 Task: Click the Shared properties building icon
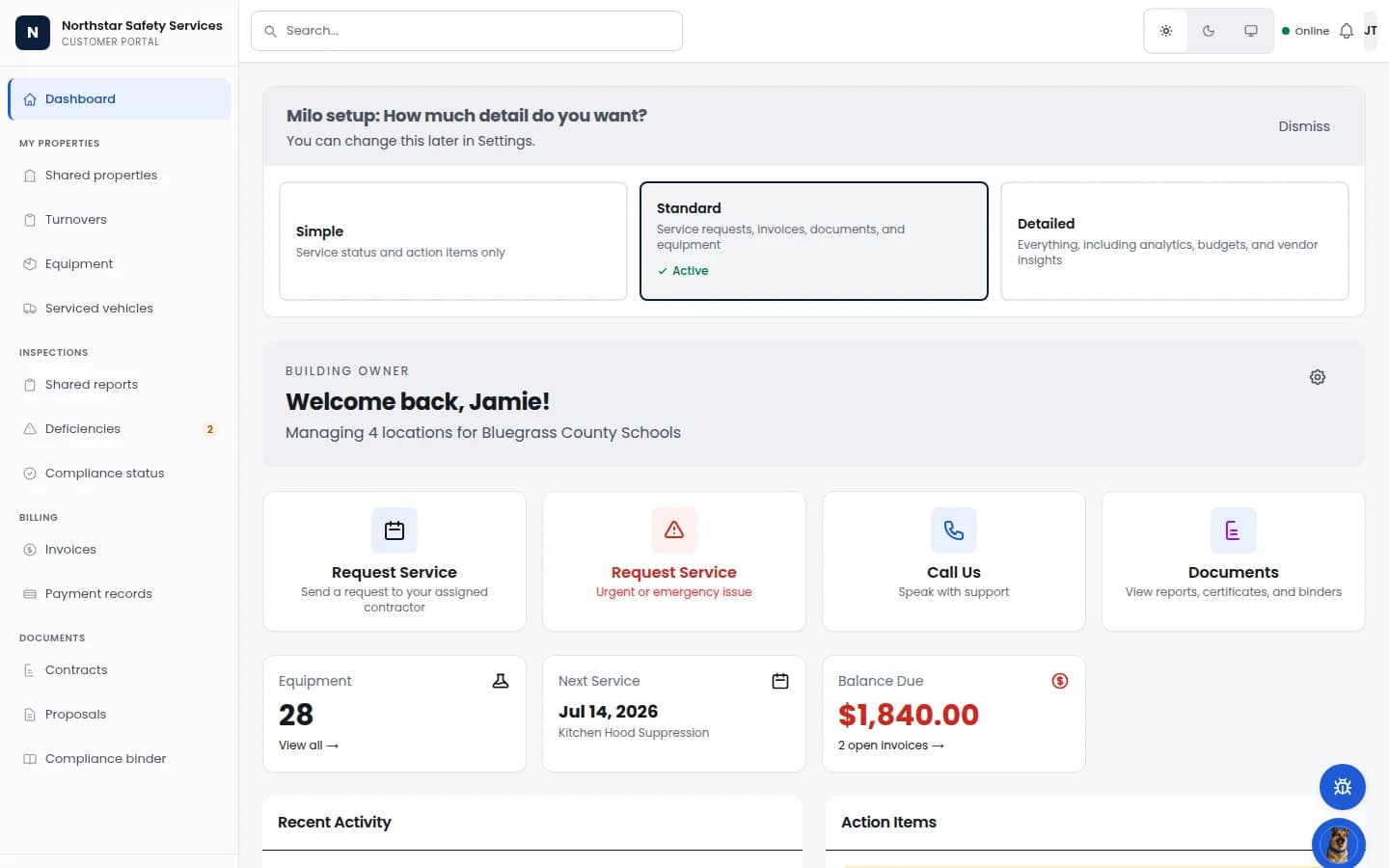click(30, 176)
